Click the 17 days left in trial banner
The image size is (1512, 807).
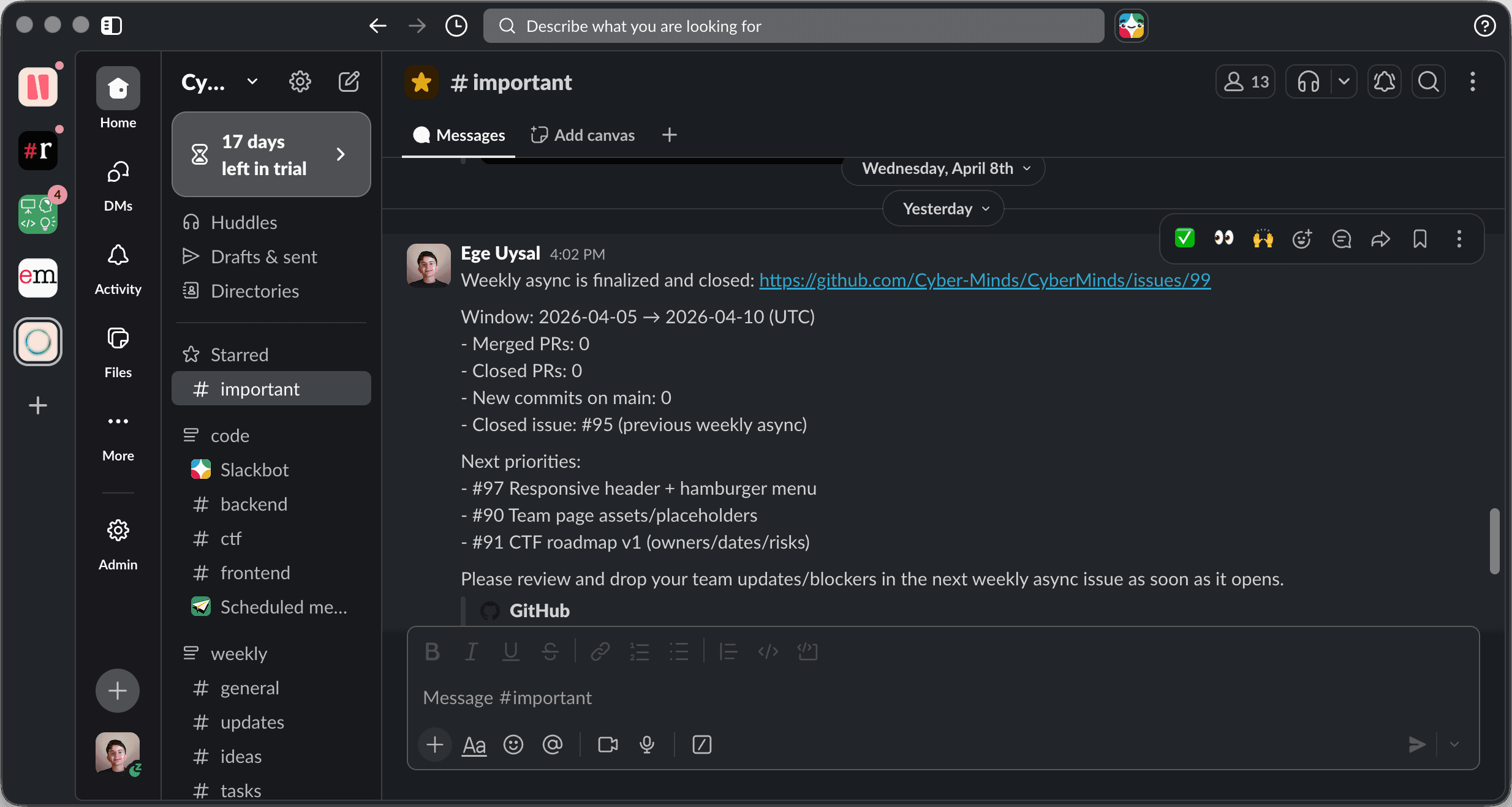(x=271, y=155)
